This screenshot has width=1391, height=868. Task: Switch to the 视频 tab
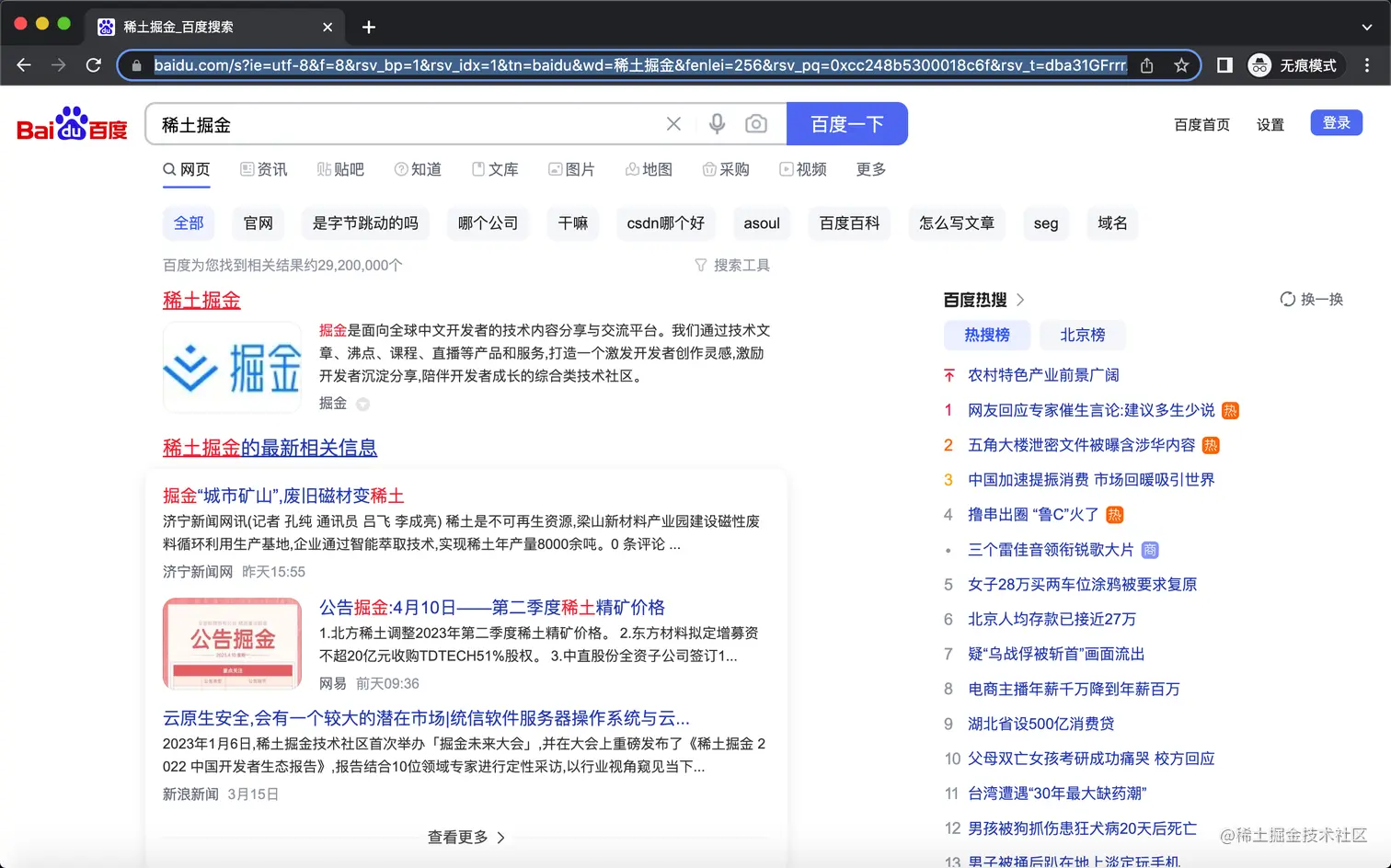tap(803, 169)
